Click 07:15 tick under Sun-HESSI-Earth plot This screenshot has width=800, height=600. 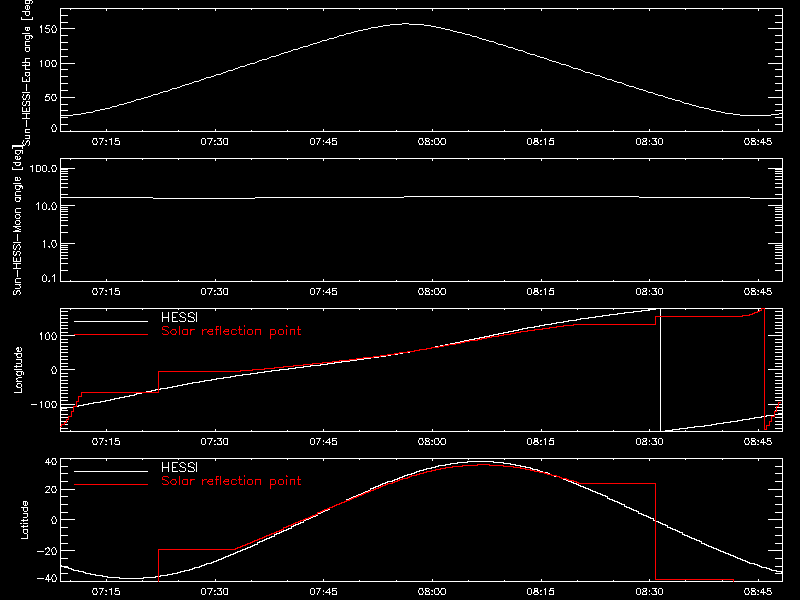click(x=106, y=142)
